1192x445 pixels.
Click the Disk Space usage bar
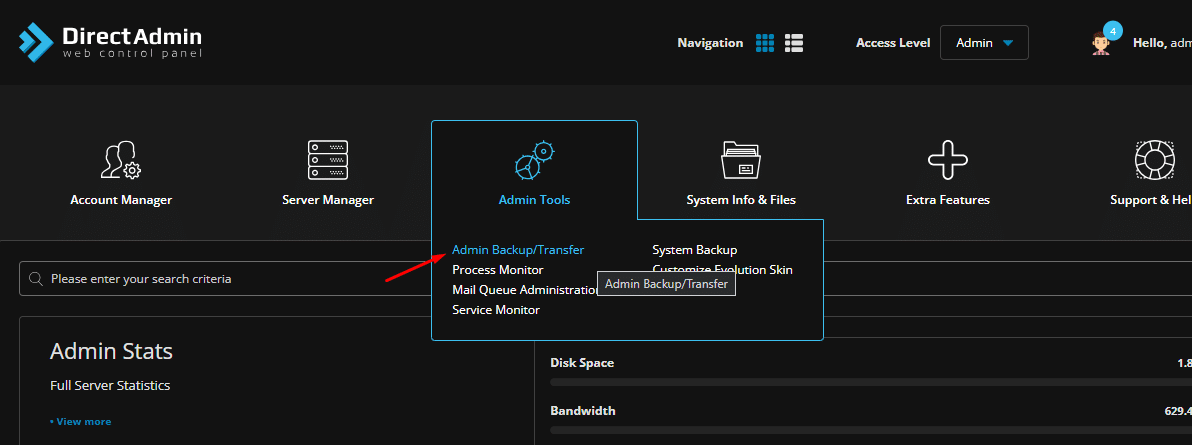tap(871, 381)
